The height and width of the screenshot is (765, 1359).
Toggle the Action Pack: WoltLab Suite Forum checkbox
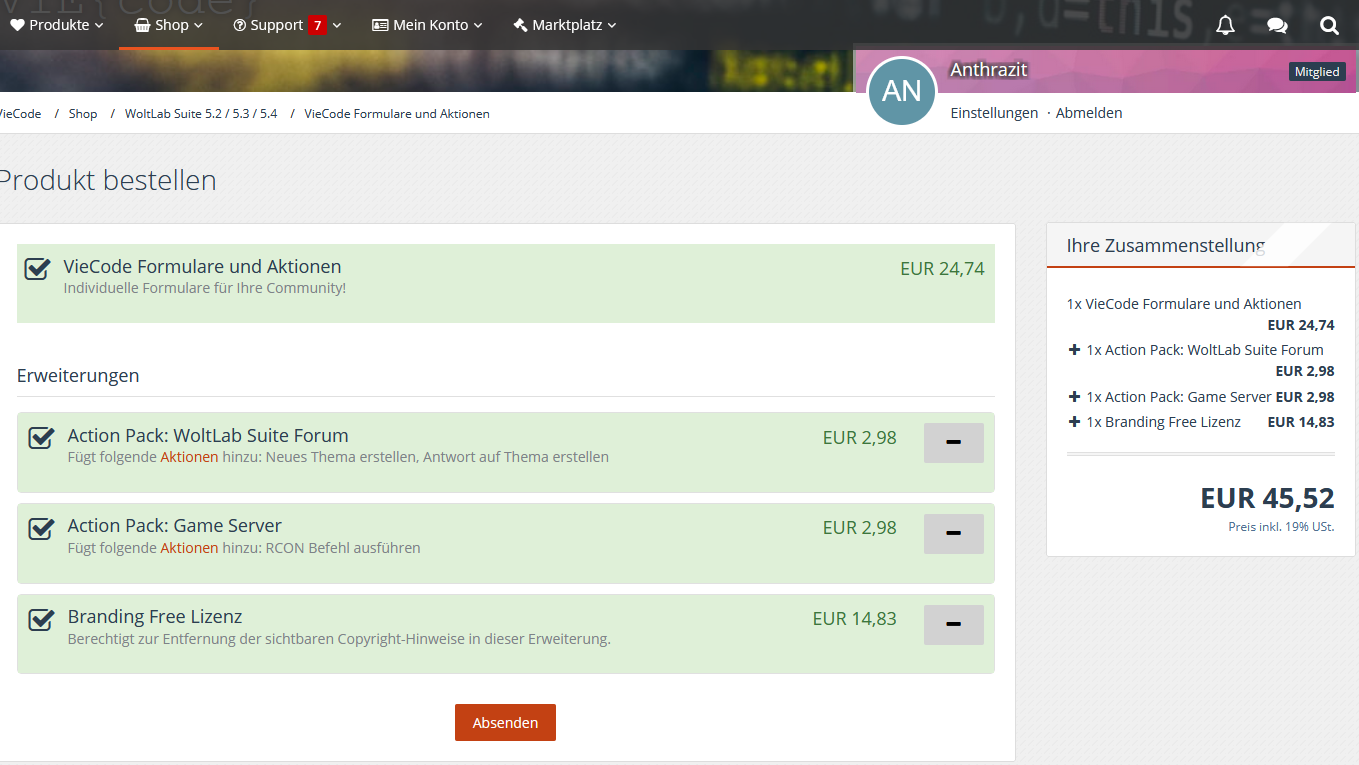coord(41,438)
